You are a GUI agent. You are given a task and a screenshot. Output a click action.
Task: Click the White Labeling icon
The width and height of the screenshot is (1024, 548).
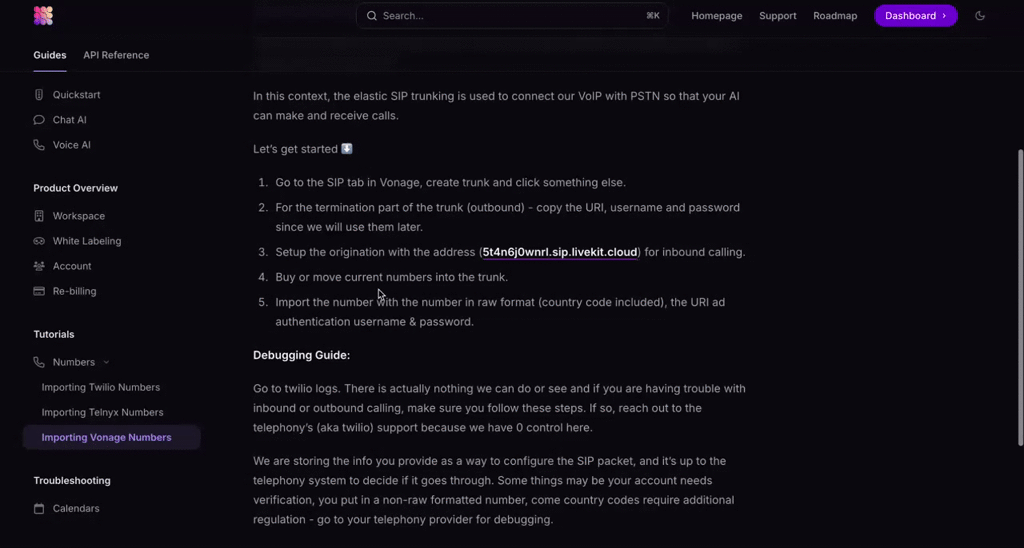tap(39, 241)
